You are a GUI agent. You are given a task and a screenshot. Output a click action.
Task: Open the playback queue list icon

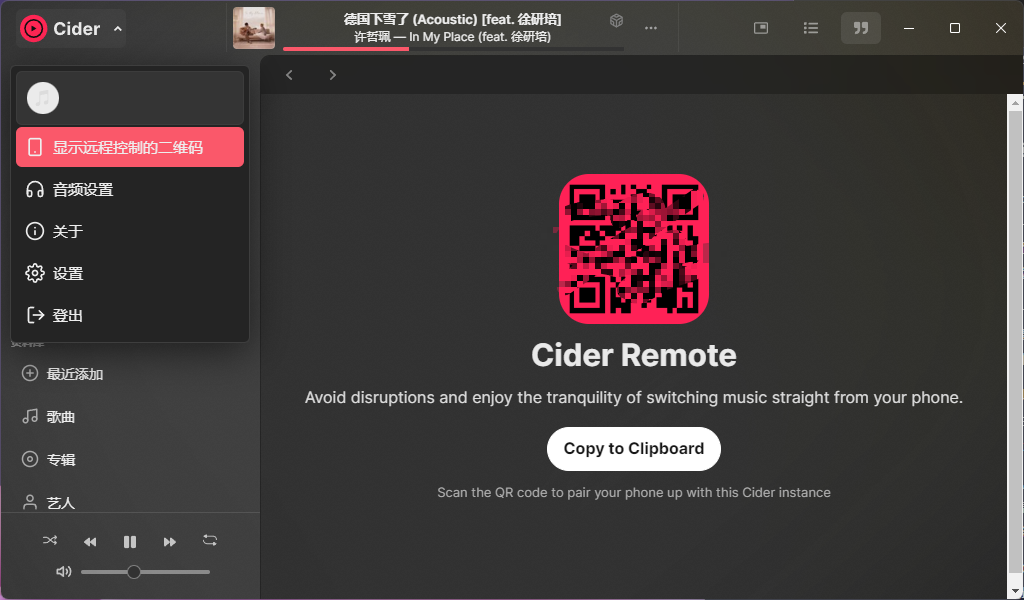coord(811,28)
